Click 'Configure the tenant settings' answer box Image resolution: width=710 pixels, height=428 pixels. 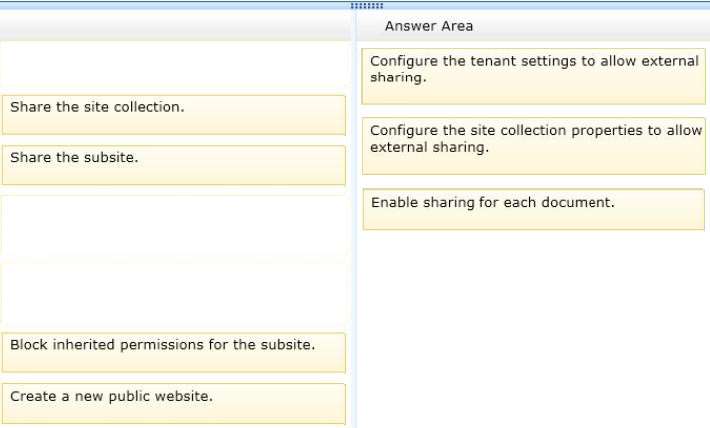[533, 77]
